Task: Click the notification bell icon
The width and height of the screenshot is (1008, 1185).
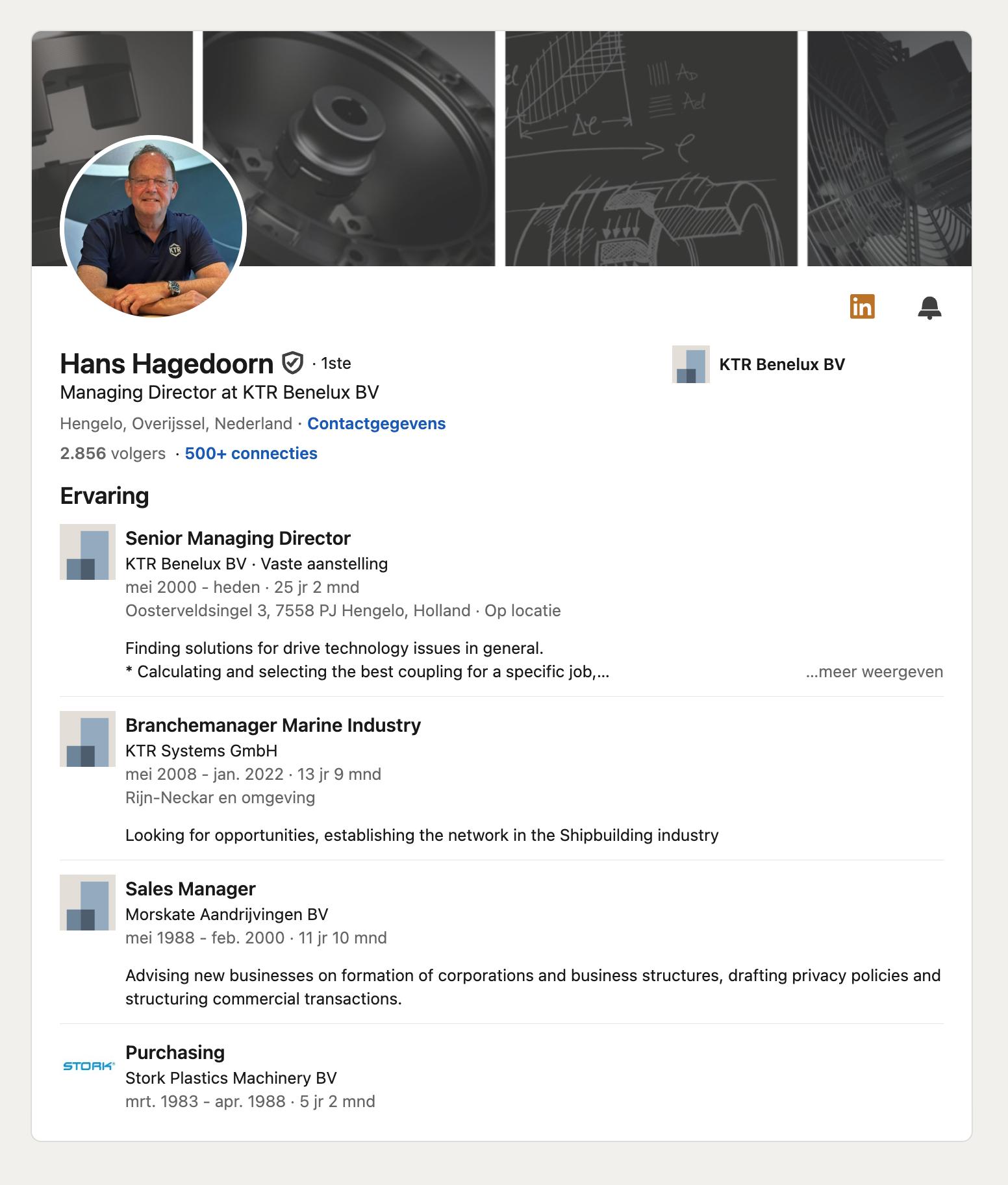Action: (929, 307)
